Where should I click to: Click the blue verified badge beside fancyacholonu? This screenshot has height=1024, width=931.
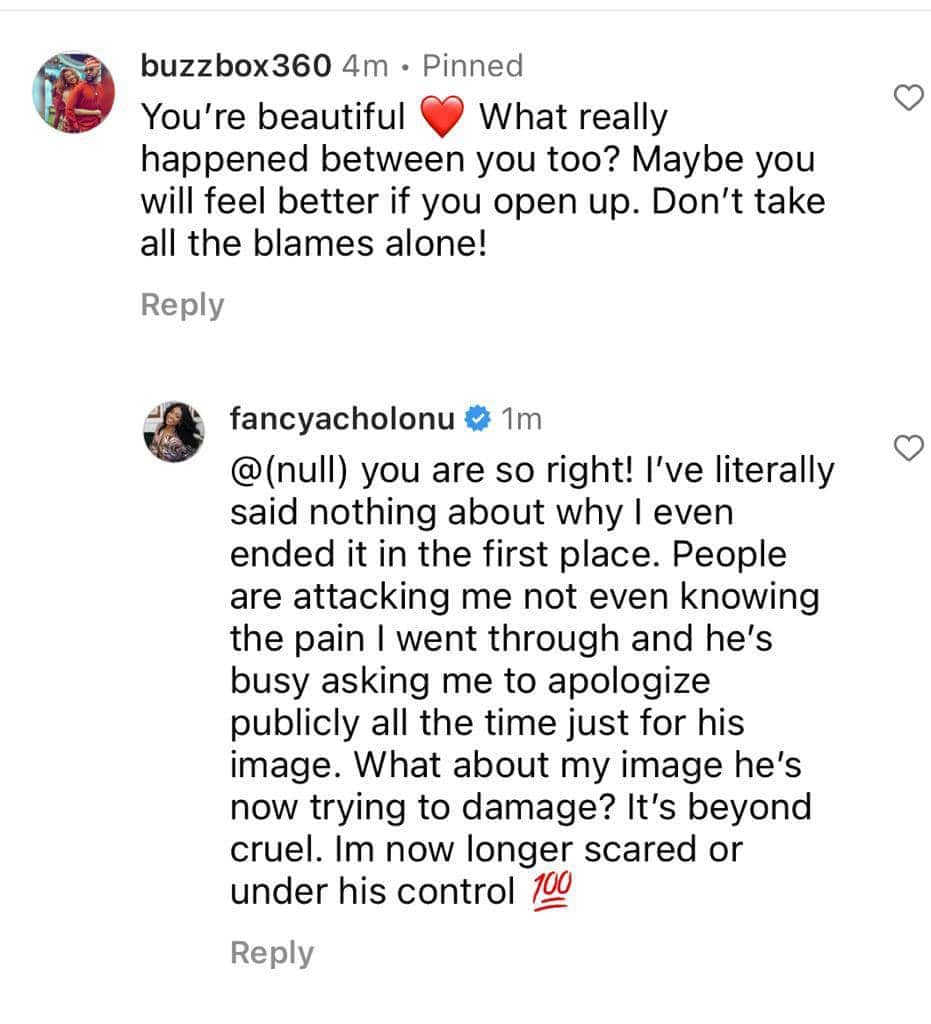point(479,420)
